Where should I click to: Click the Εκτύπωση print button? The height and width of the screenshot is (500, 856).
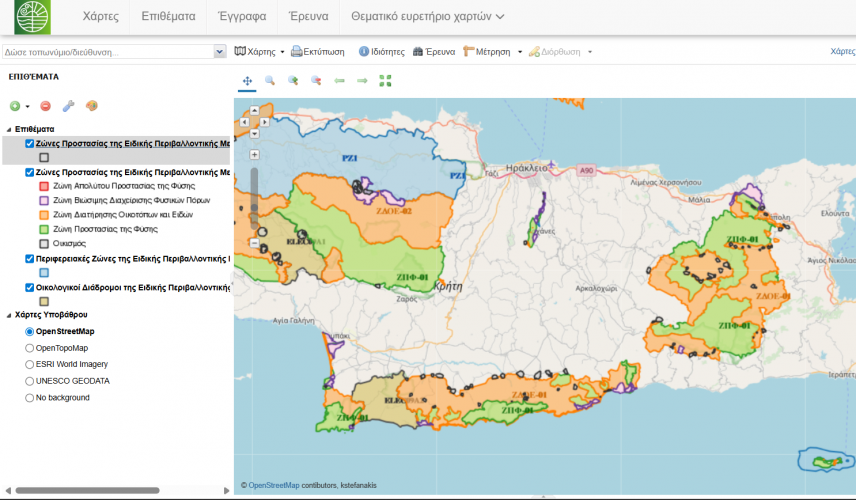coord(318,51)
